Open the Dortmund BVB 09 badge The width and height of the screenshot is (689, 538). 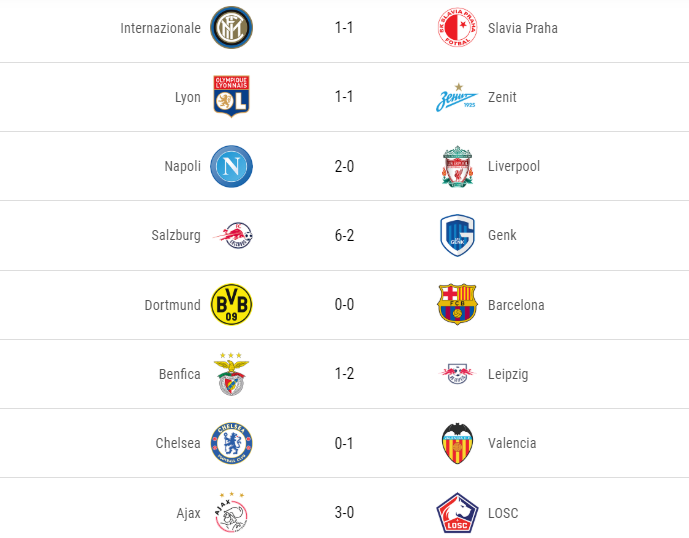pyautogui.click(x=231, y=304)
